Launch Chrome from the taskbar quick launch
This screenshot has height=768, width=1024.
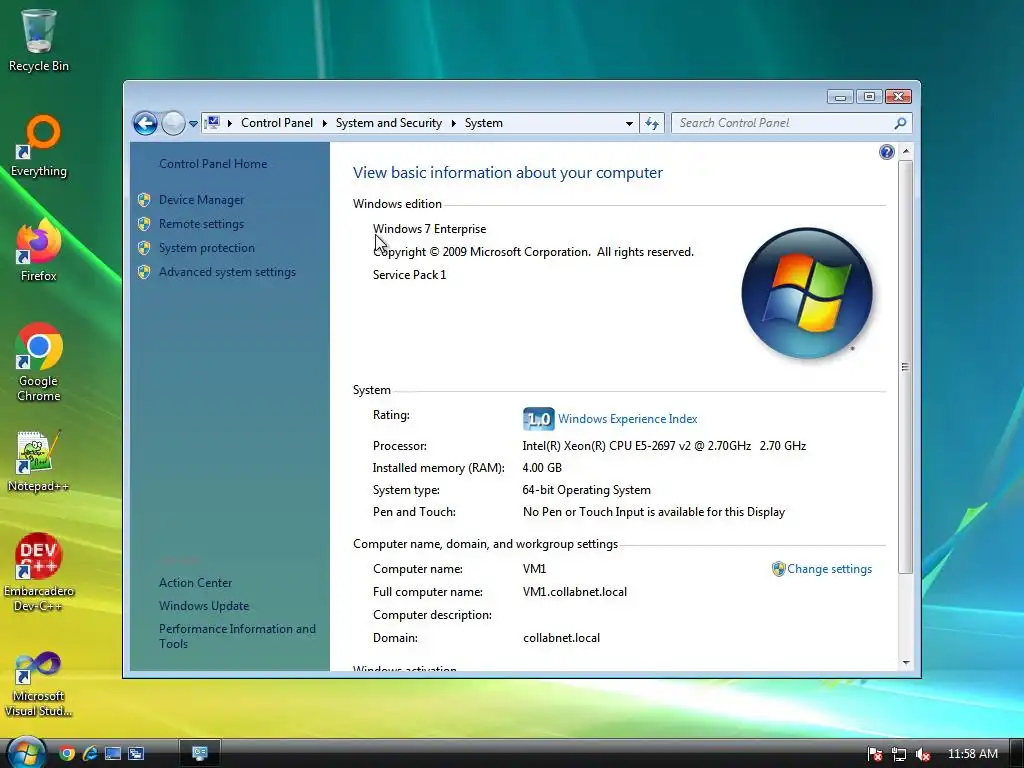click(x=67, y=754)
